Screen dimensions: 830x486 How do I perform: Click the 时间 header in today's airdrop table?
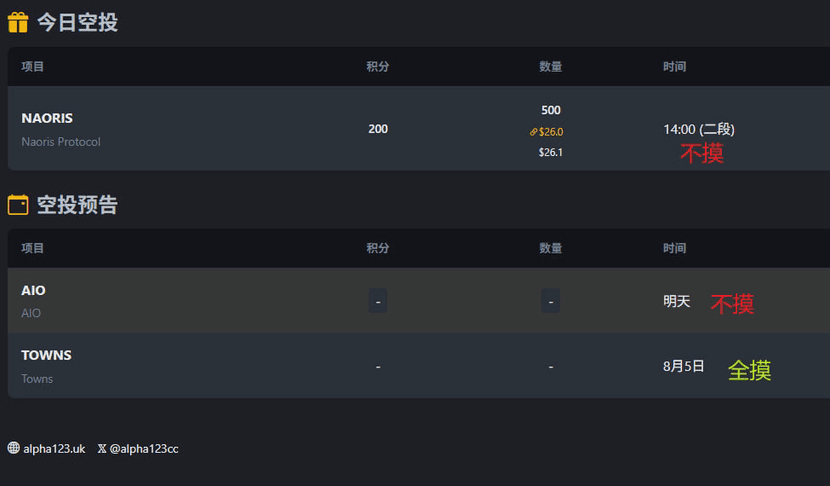674,66
